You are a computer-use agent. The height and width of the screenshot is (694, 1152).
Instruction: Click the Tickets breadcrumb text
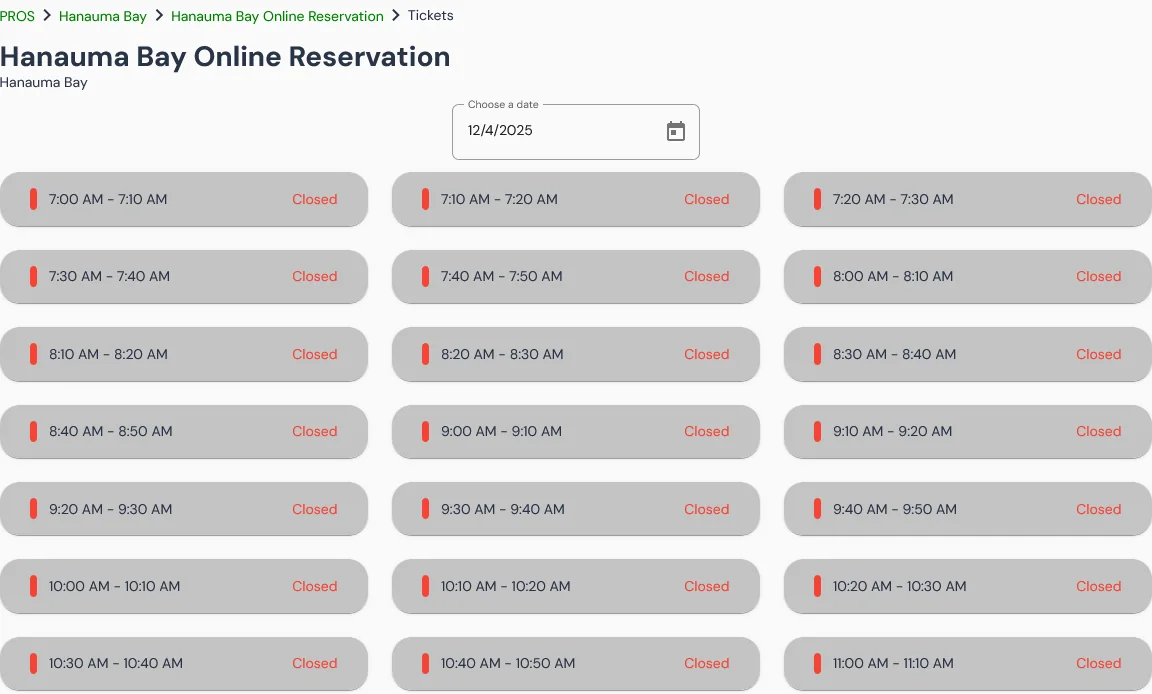pos(431,15)
